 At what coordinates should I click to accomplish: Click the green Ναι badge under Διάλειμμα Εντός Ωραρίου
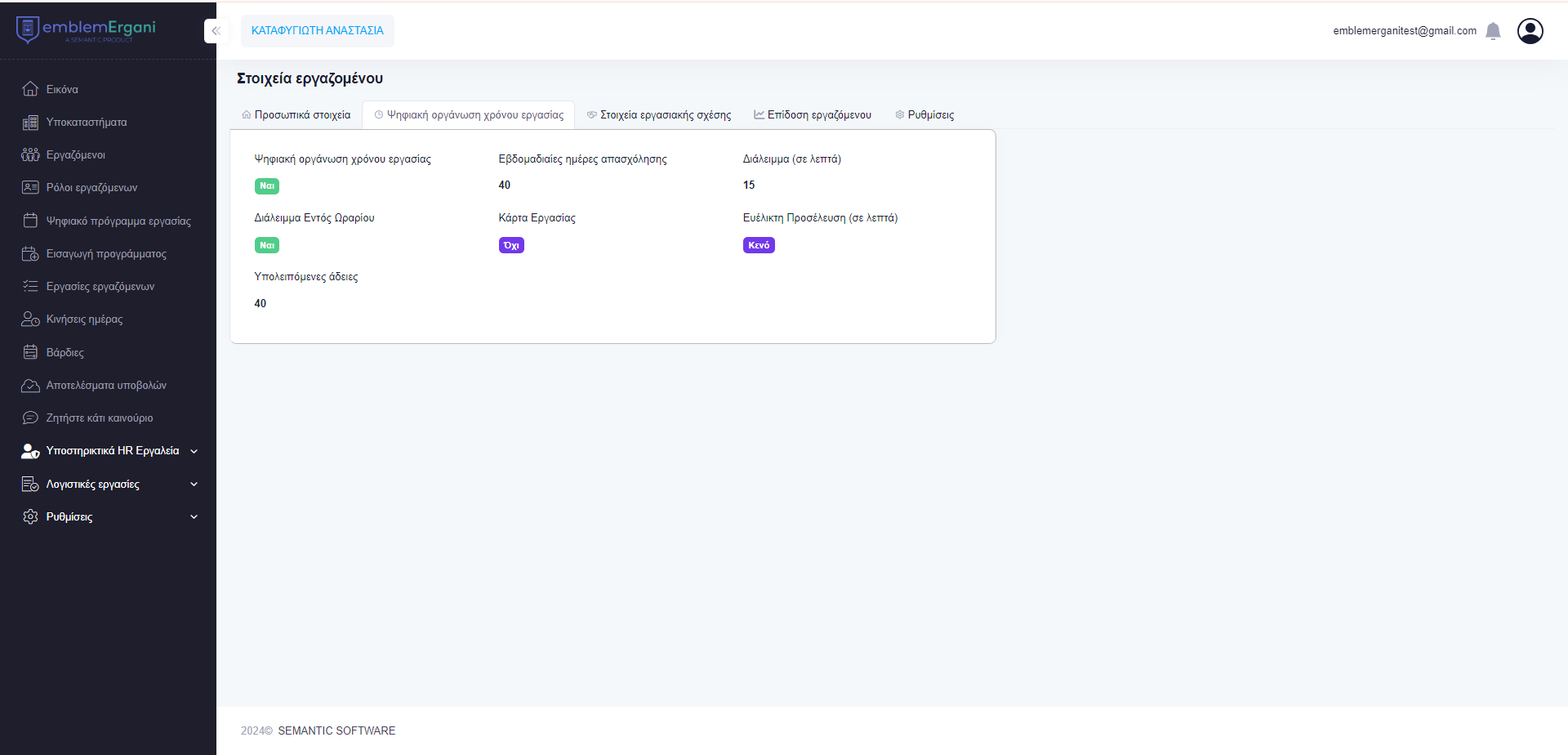click(x=267, y=245)
